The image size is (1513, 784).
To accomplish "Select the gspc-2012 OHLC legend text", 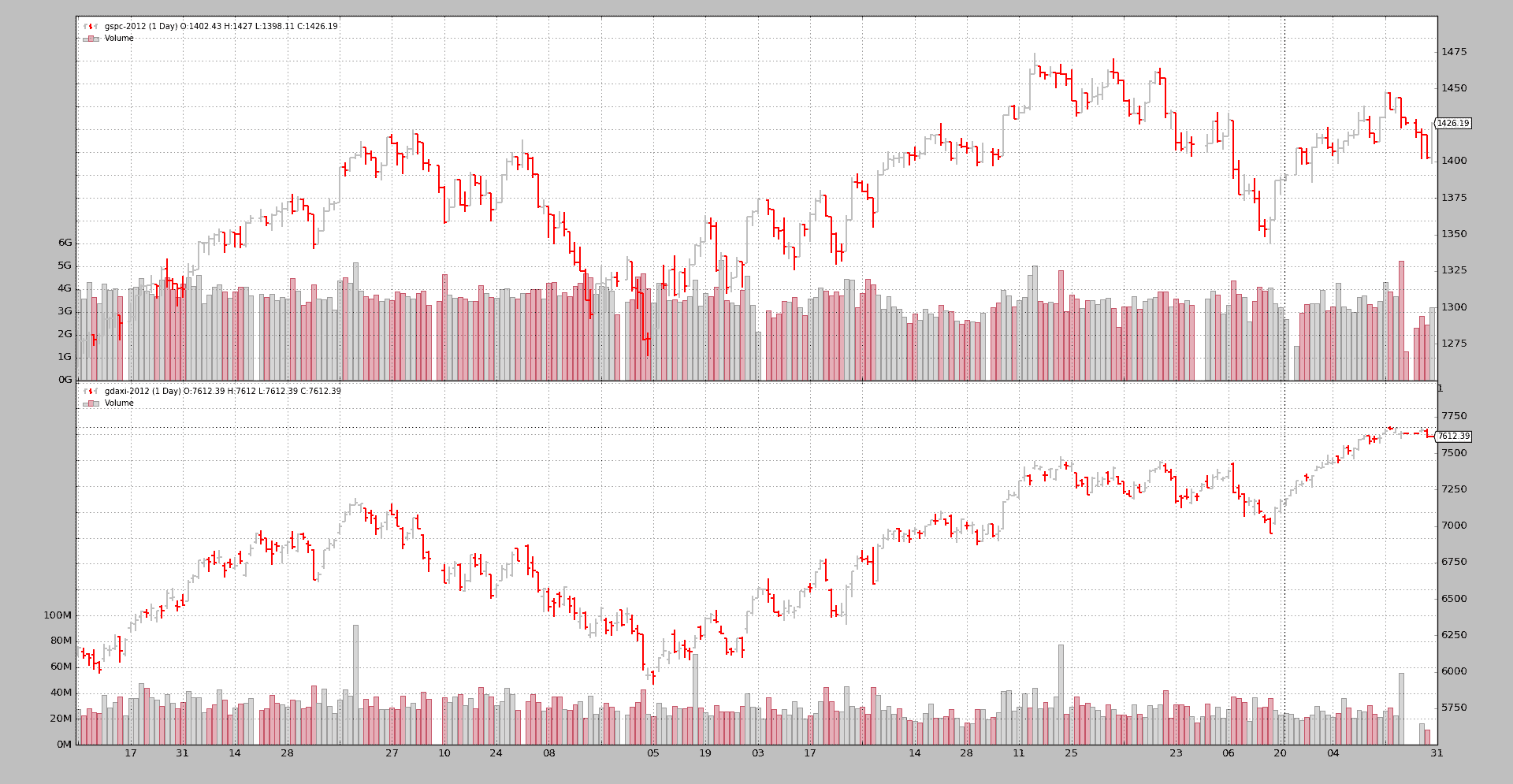I will (x=221, y=27).
